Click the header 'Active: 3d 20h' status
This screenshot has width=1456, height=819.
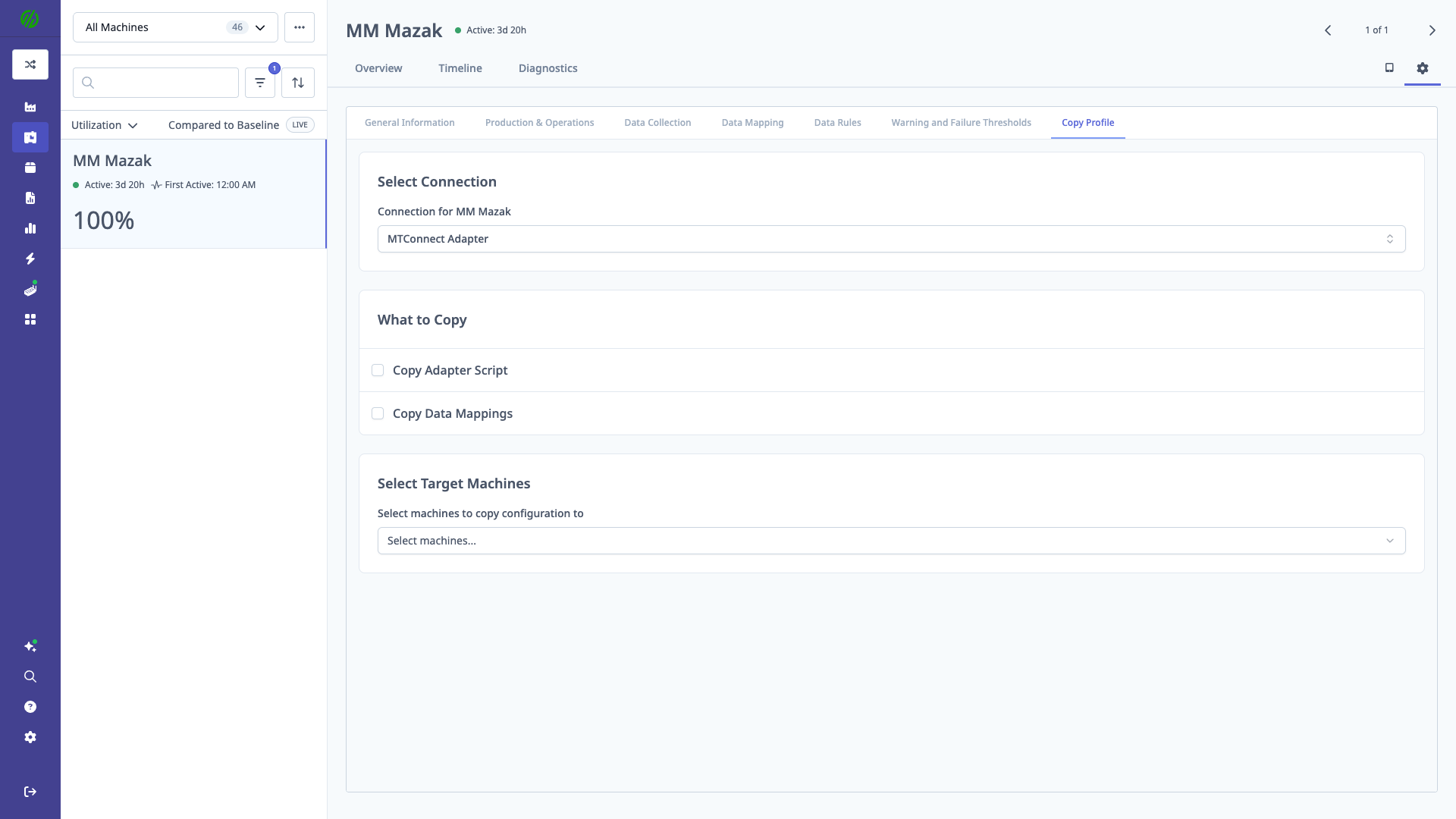491,30
